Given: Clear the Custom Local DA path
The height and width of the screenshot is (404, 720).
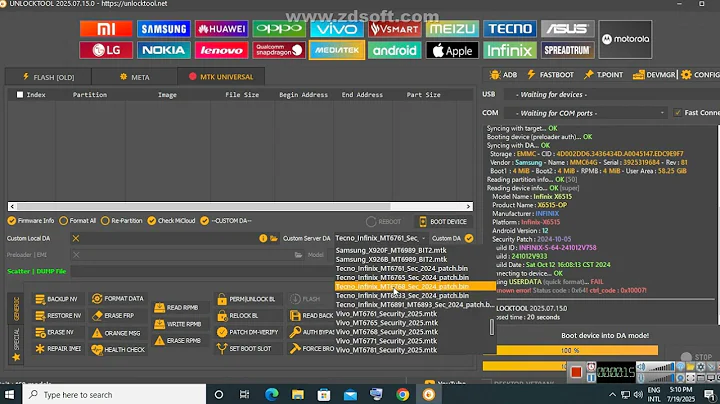Looking at the screenshot, I should point(76,238).
